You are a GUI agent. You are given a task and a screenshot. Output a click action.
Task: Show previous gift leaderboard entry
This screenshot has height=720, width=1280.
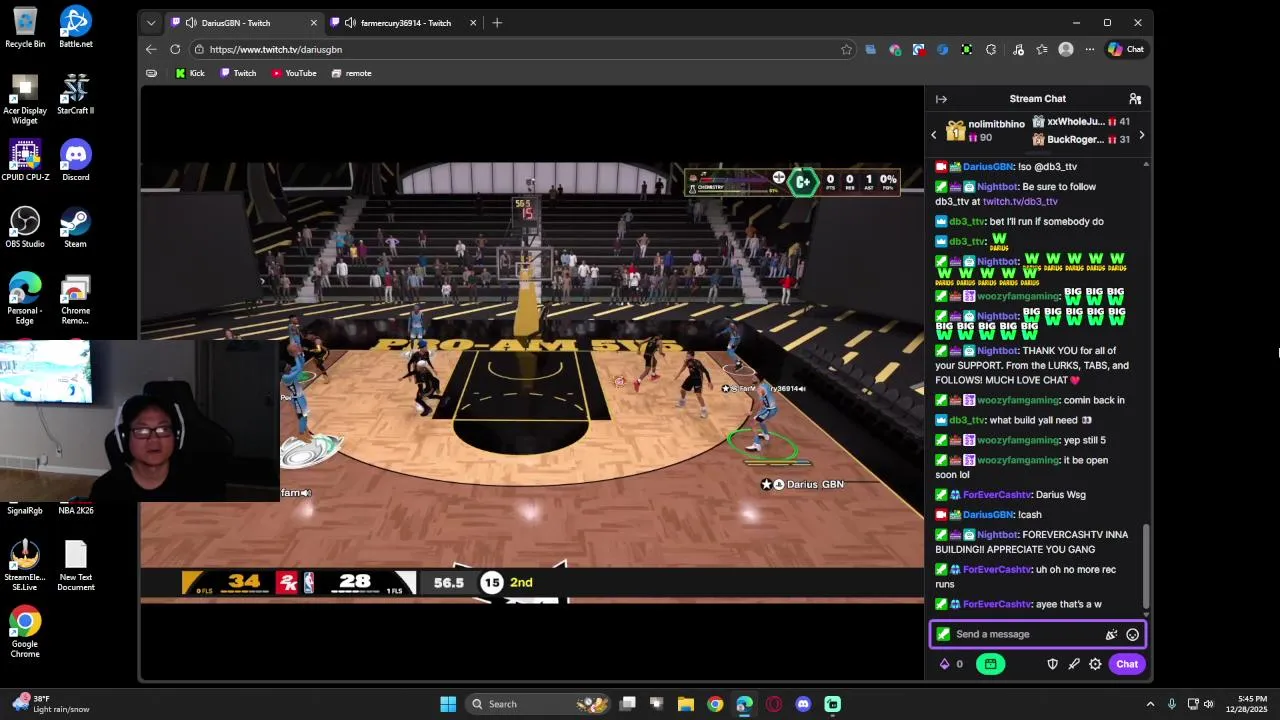[x=934, y=135]
